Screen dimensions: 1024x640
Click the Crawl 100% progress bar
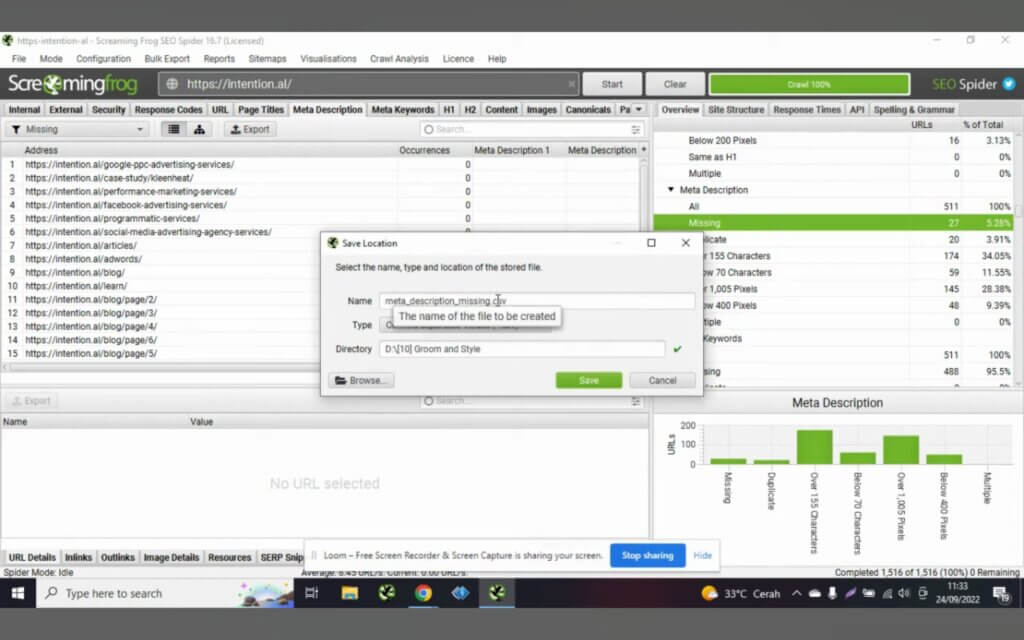(x=809, y=84)
